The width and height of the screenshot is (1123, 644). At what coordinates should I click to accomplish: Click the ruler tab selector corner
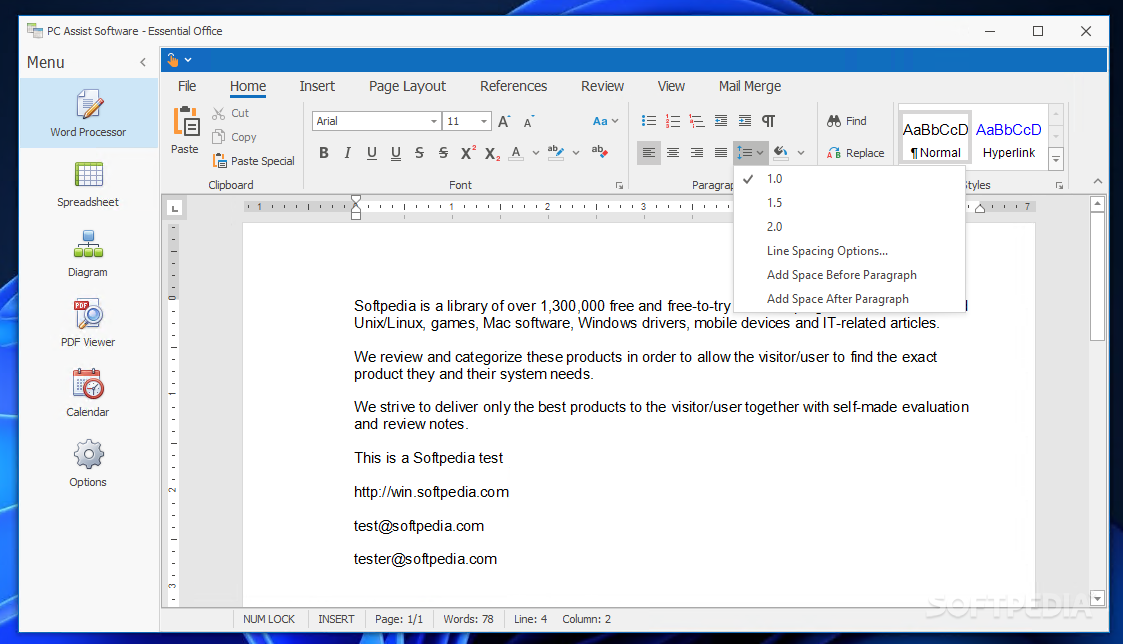[x=175, y=208]
